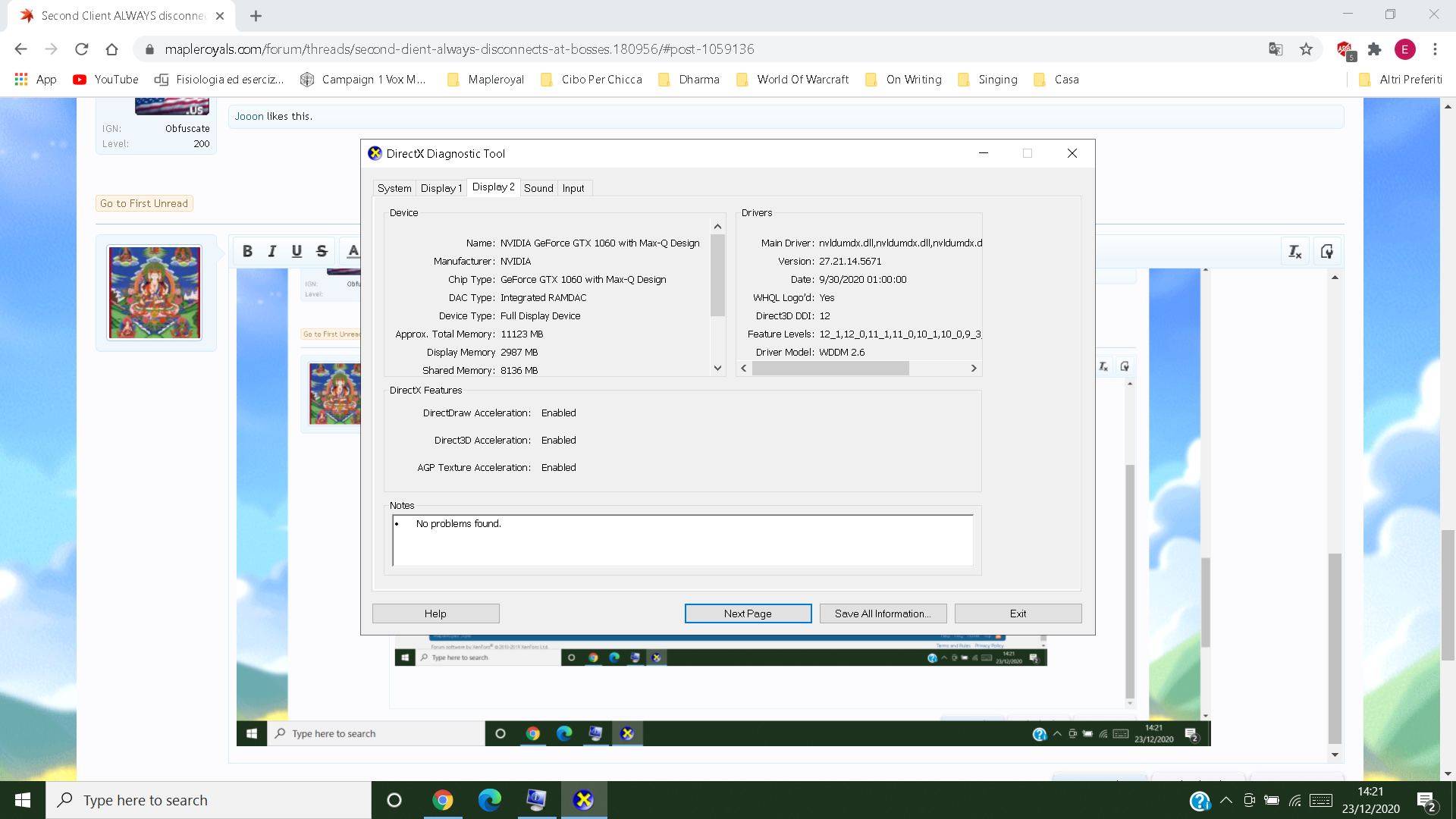Toggle Italic in the forum editor
This screenshot has height=819, width=1456.
pyautogui.click(x=271, y=251)
